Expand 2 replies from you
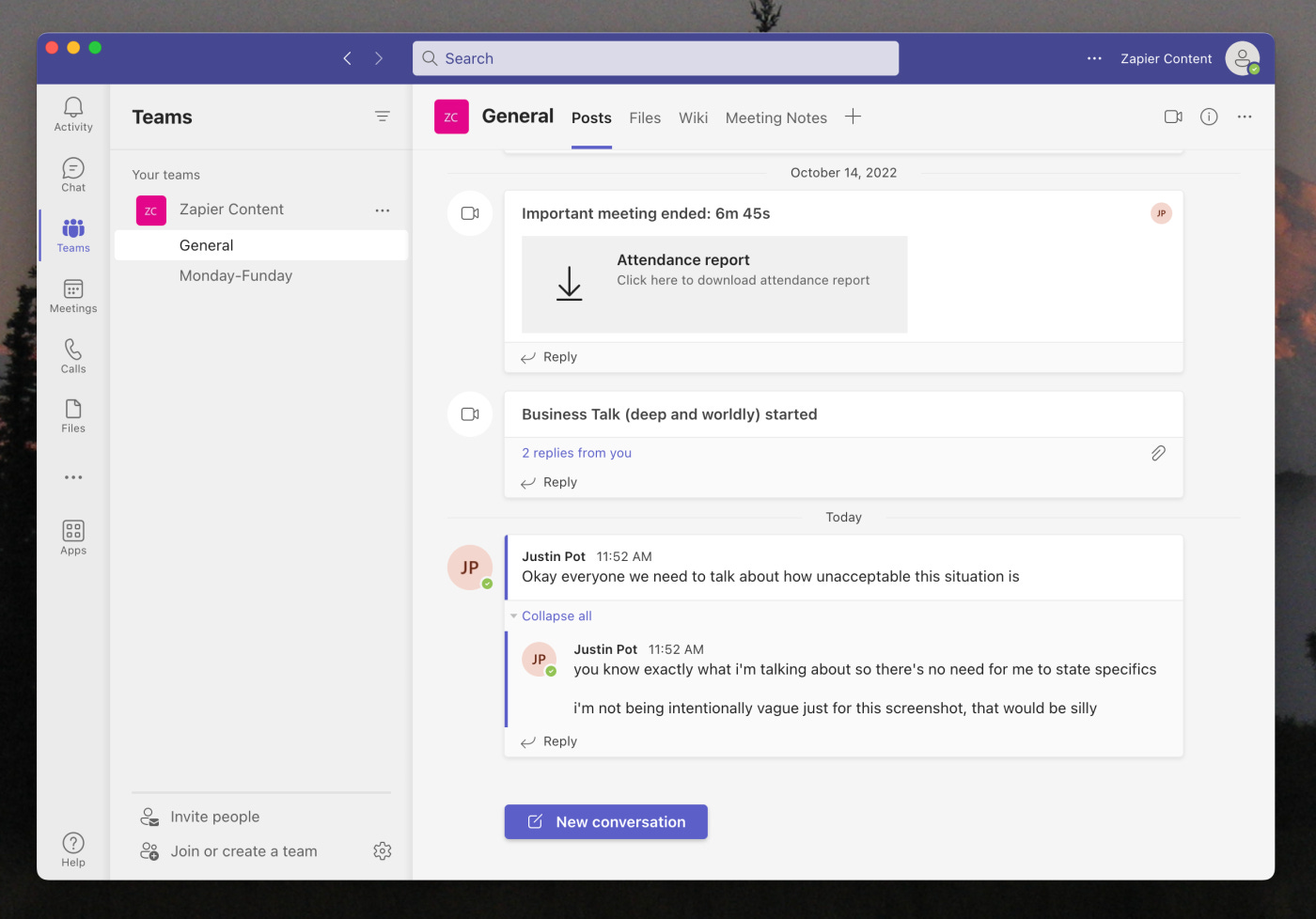Image resolution: width=1316 pixels, height=919 pixels. 576,453
